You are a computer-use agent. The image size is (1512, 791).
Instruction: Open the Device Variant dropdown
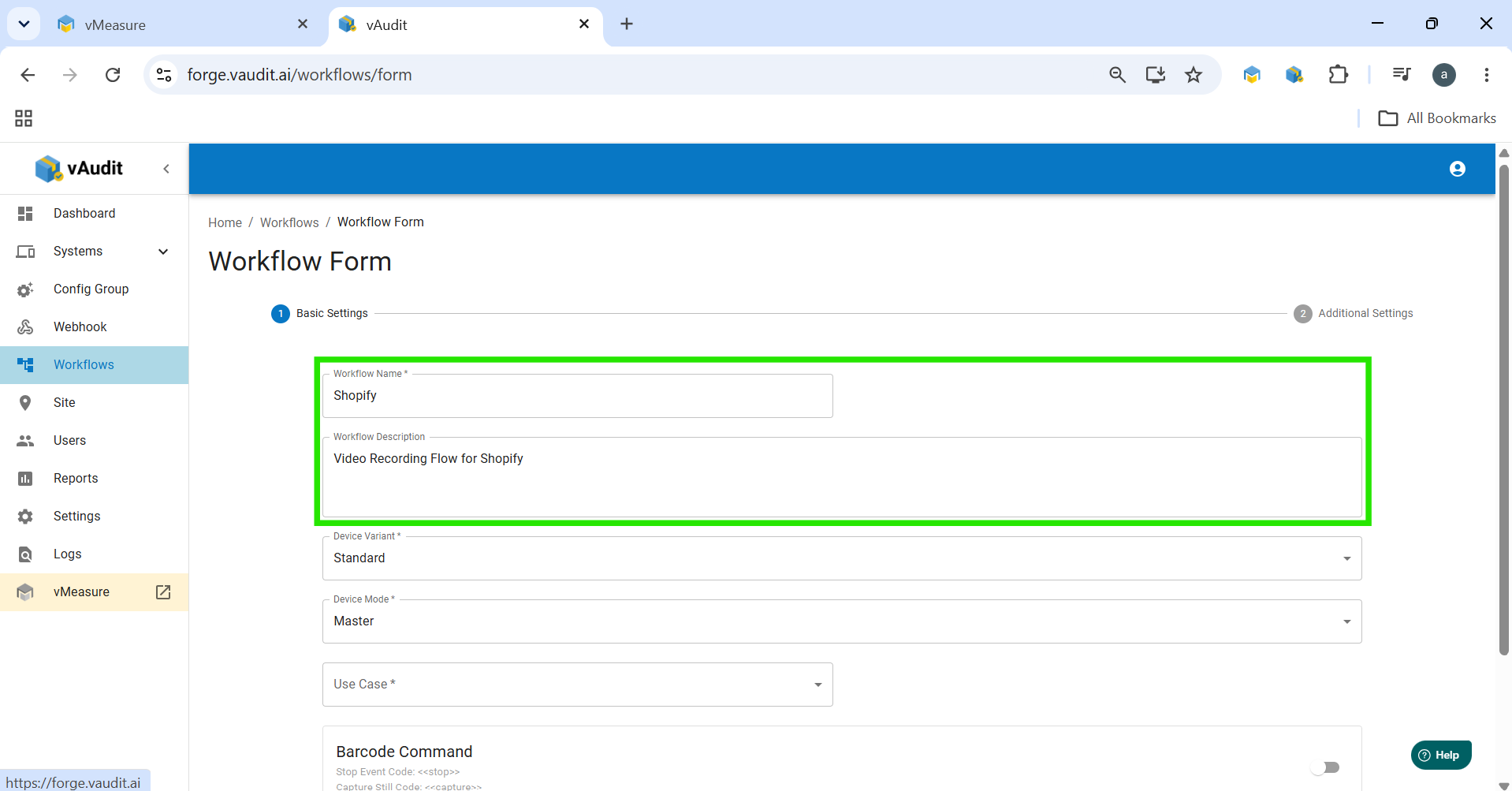tap(842, 558)
